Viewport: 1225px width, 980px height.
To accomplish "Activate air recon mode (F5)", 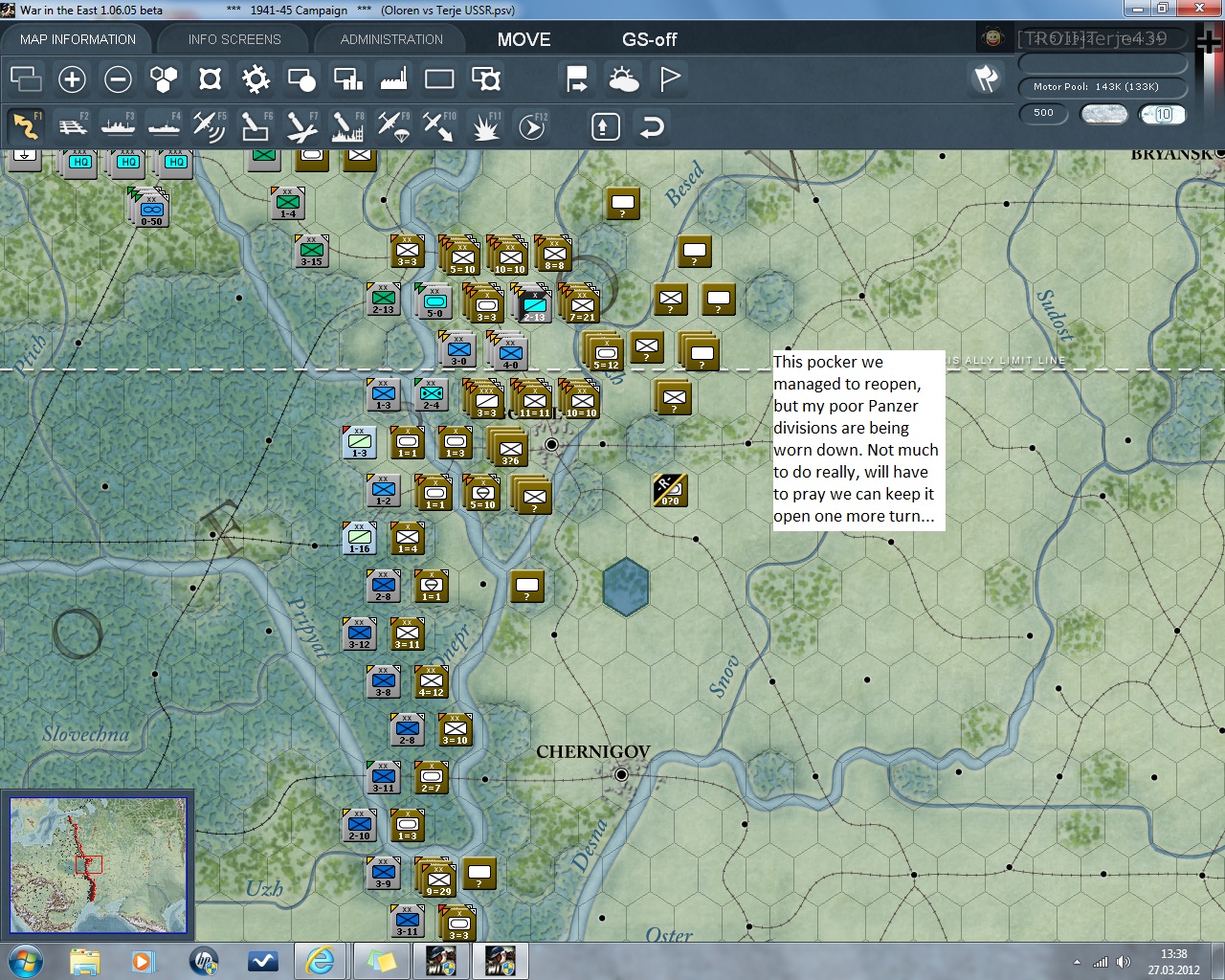I will [x=209, y=126].
